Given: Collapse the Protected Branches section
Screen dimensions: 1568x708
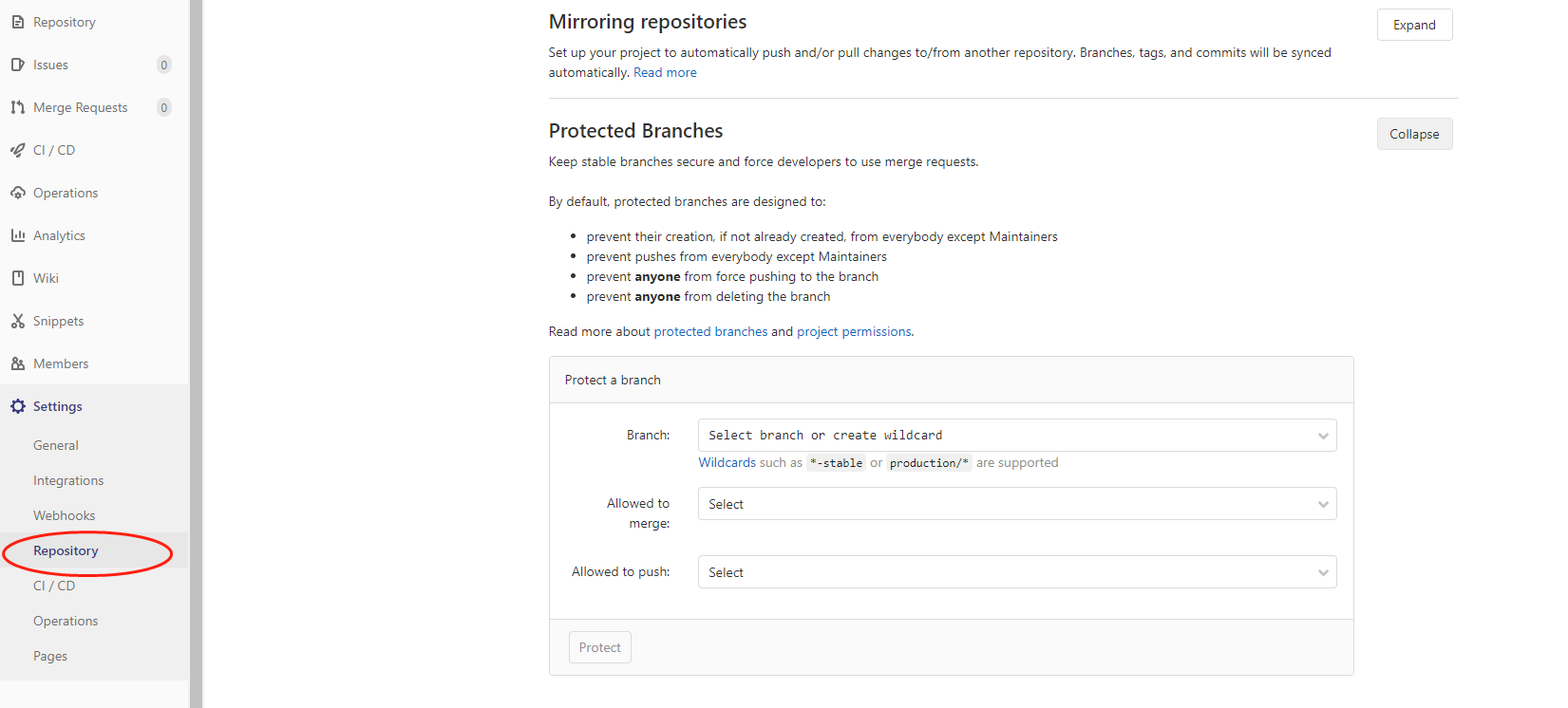Looking at the screenshot, I should 1413,135.
